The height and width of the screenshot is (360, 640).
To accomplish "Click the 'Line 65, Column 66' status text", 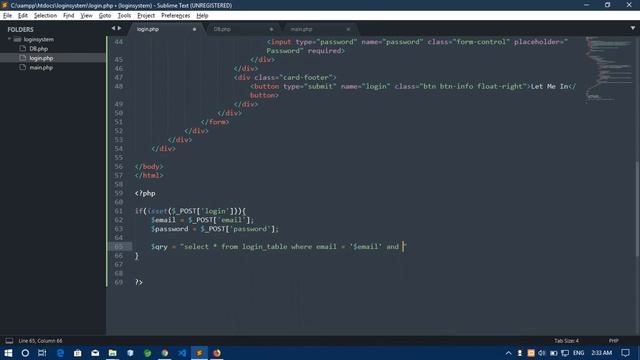I will pyautogui.click(x=40, y=341).
